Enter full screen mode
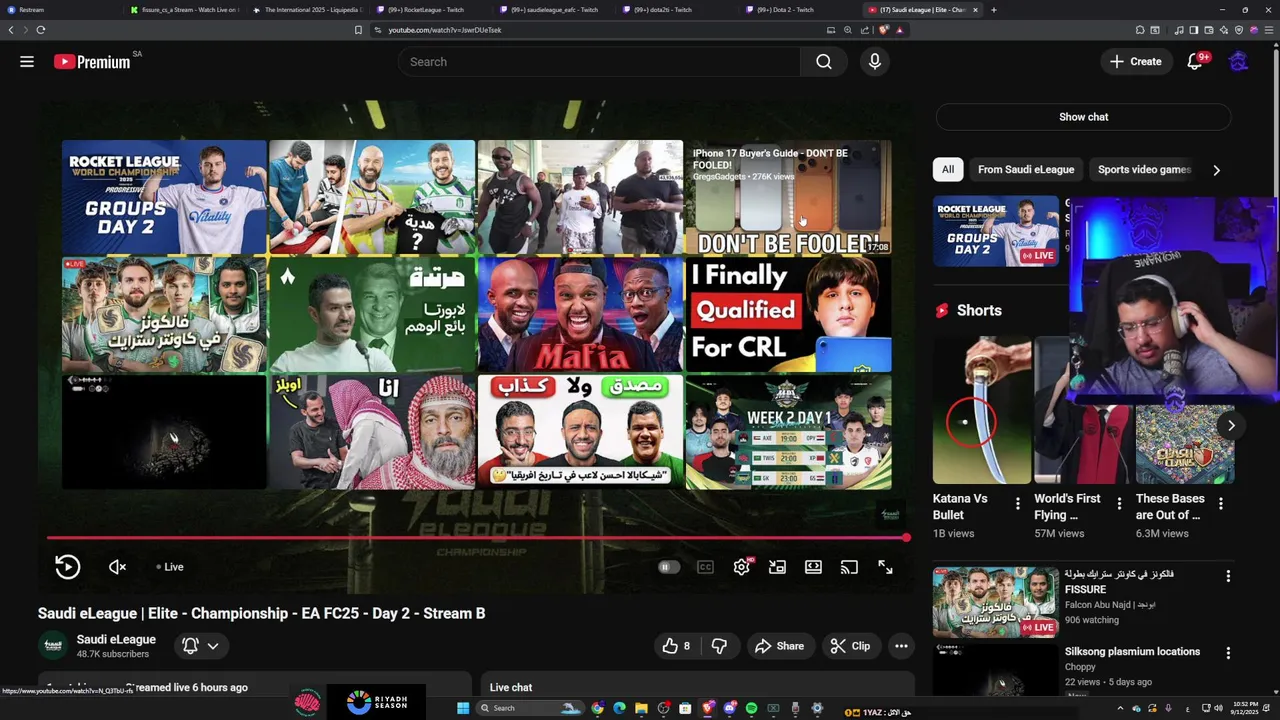Screen dimensions: 1280x720 [885, 567]
